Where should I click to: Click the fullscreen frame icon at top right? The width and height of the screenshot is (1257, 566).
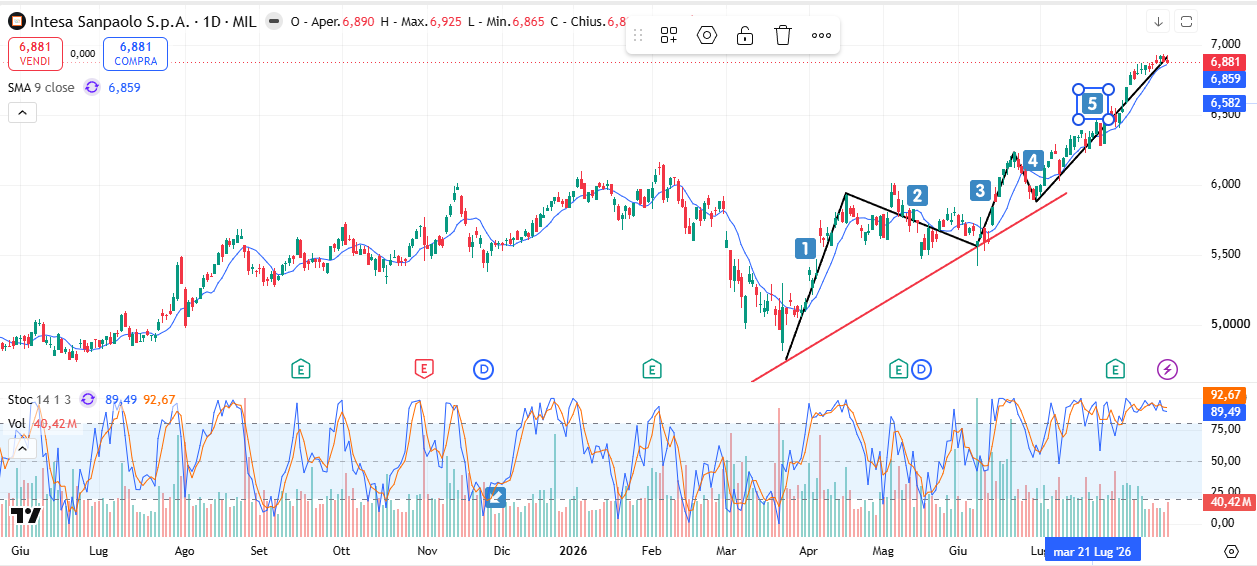click(1187, 21)
